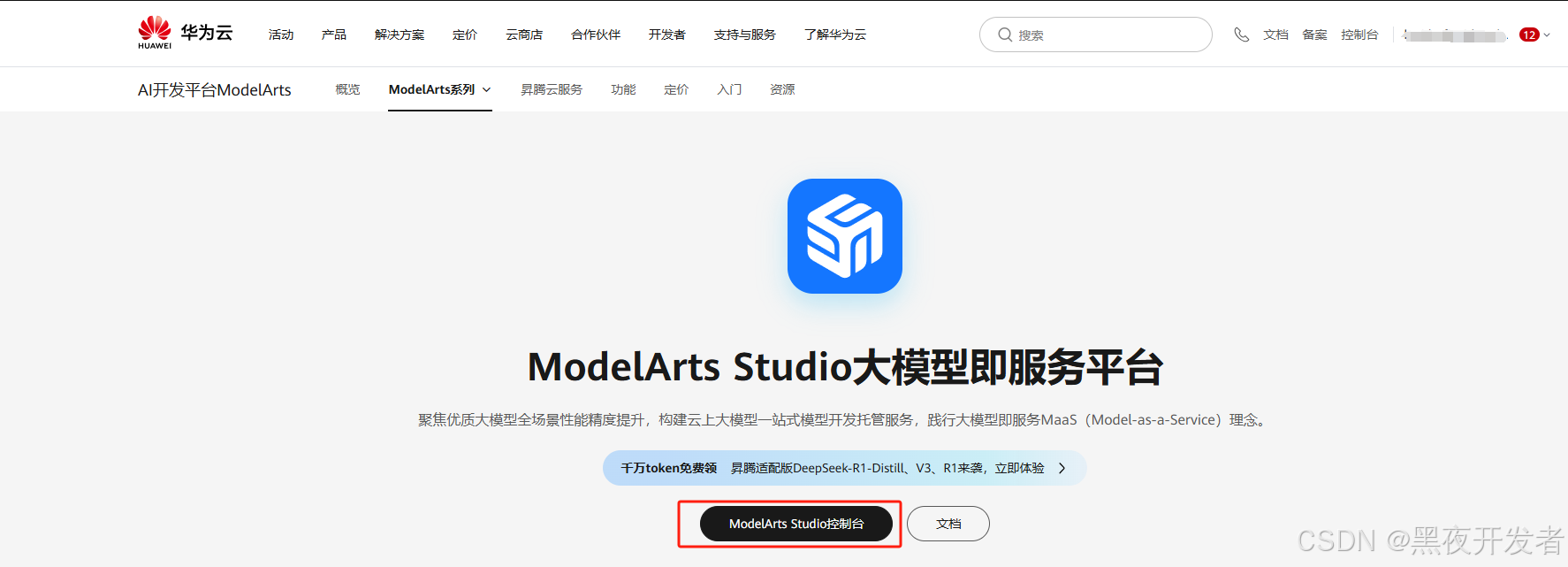Switch to the 功能 tab
1568x567 pixels.
[623, 89]
